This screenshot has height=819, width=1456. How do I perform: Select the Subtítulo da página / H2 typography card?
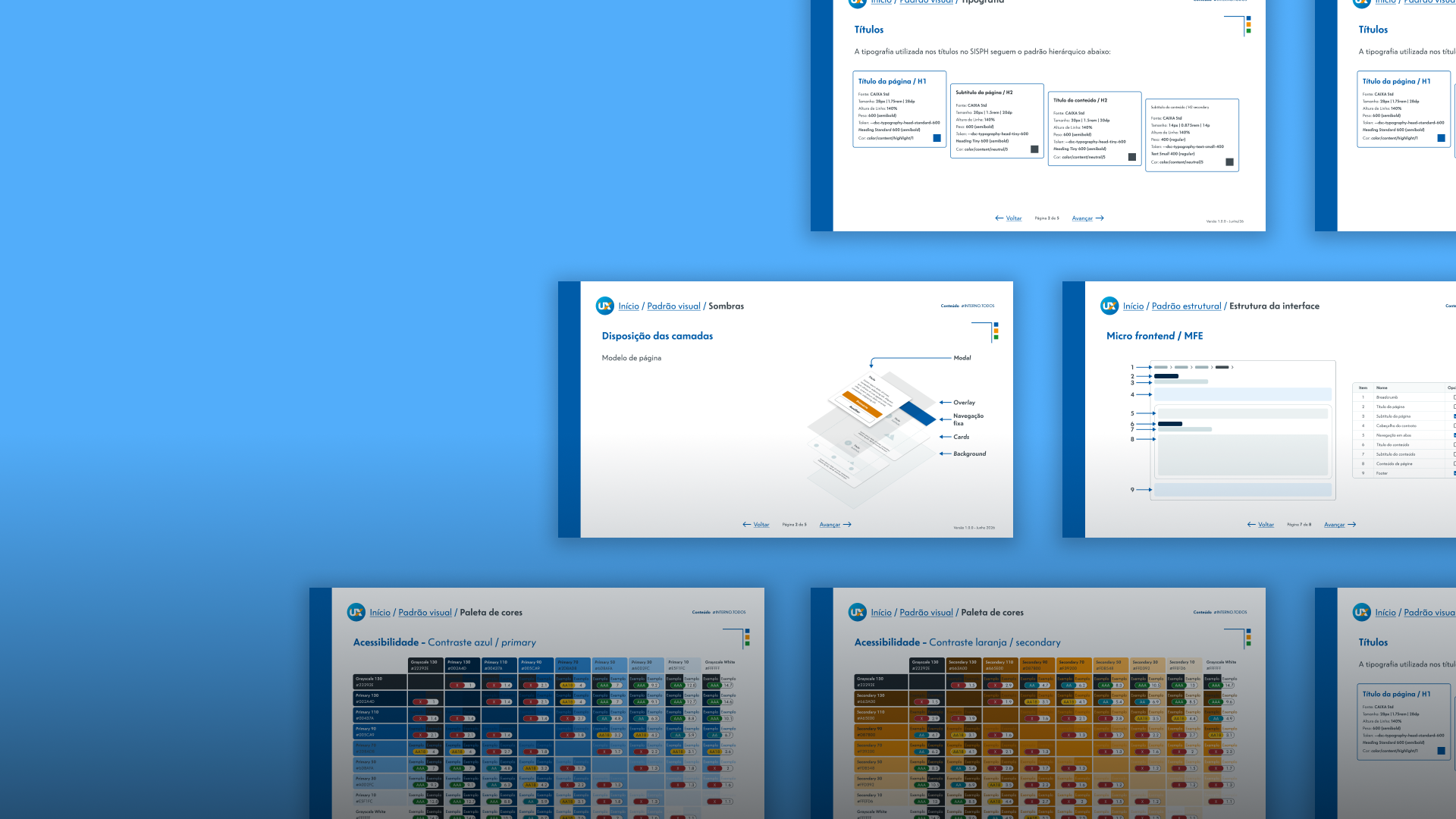tap(997, 121)
